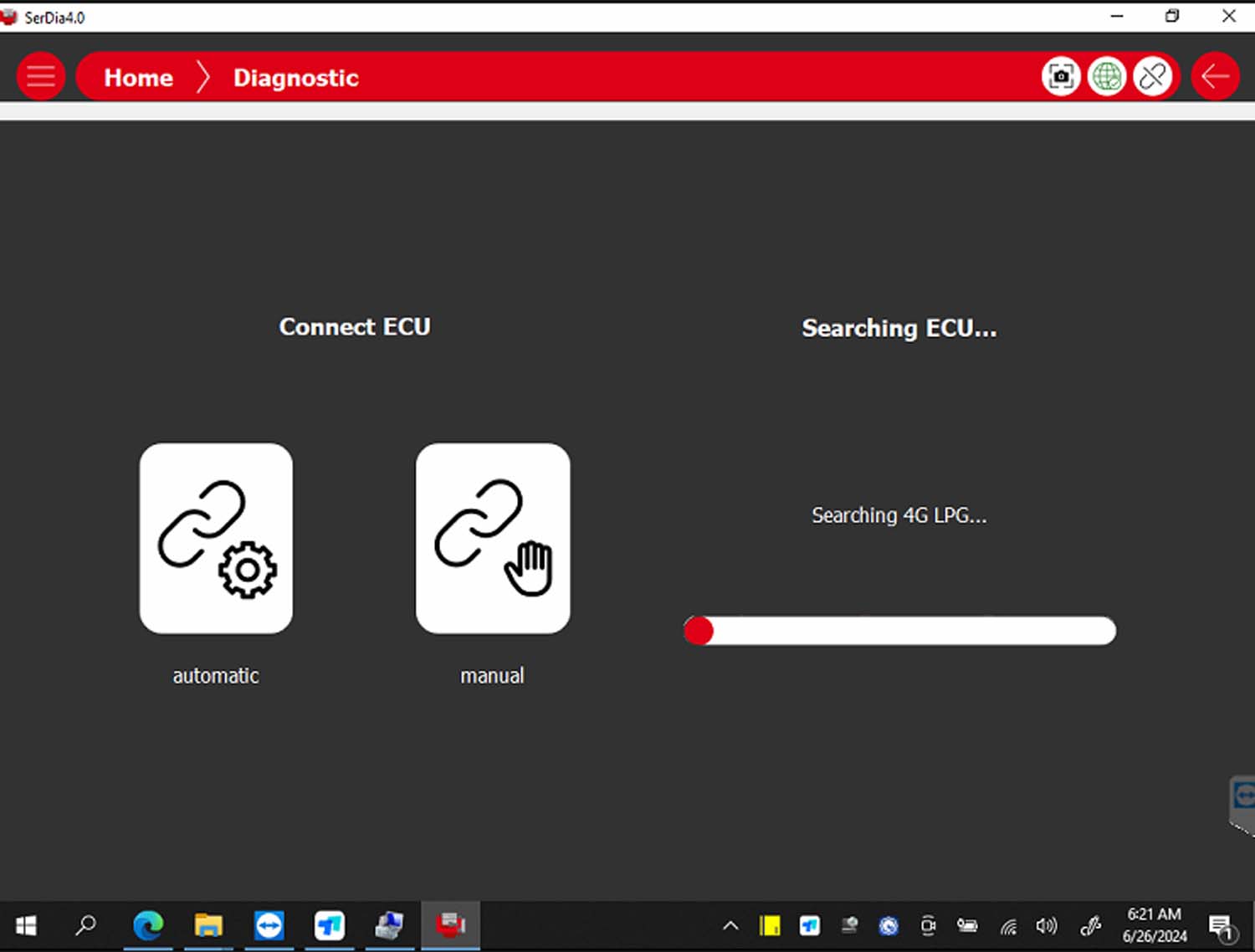
Task: Open Microsoft Edge from the taskbar
Action: (x=148, y=925)
